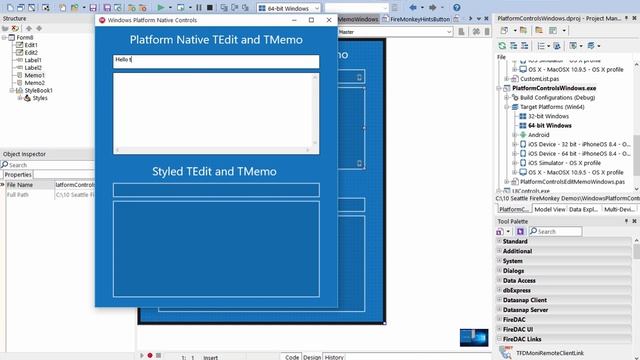This screenshot has height=360, width=640.
Task: Select 32-bit Windows target platform
Action: (548, 116)
